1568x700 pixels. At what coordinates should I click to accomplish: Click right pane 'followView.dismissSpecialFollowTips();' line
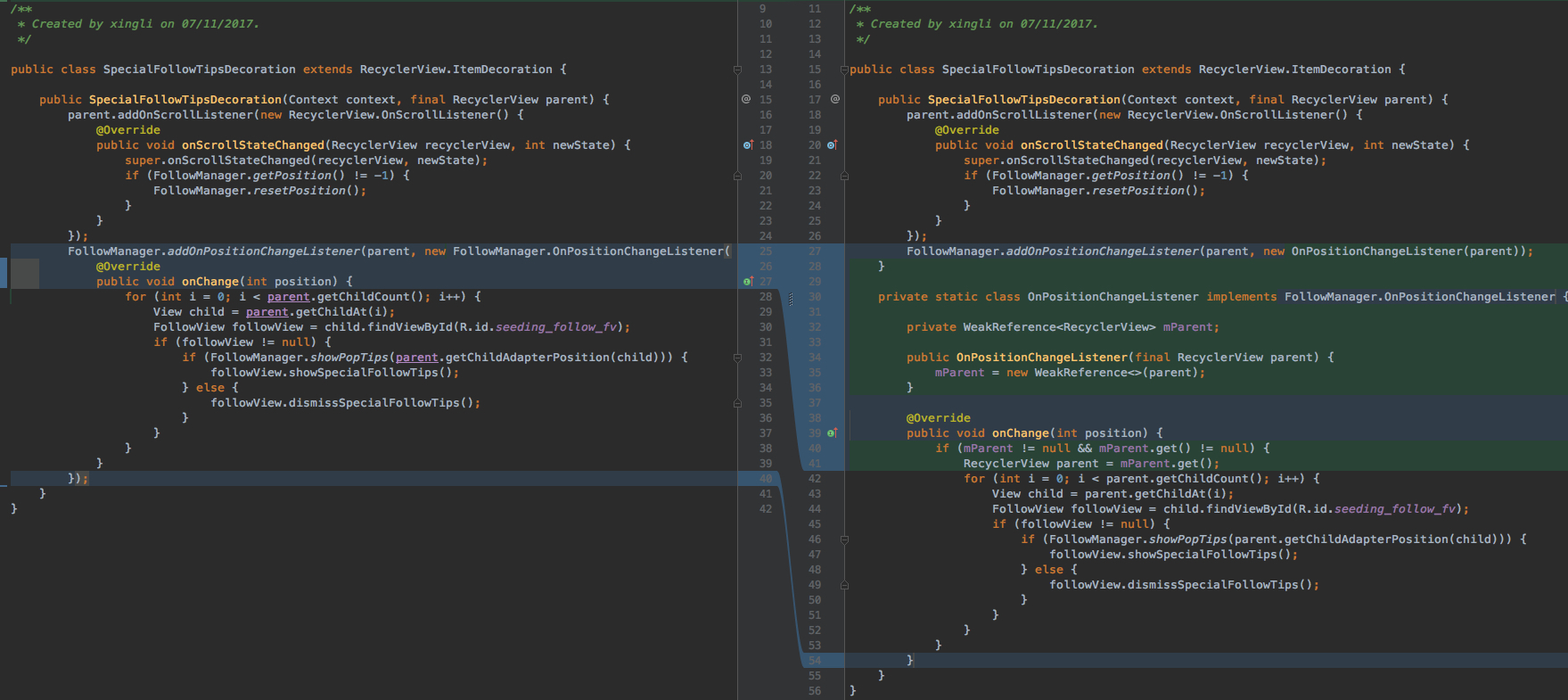click(x=1184, y=584)
